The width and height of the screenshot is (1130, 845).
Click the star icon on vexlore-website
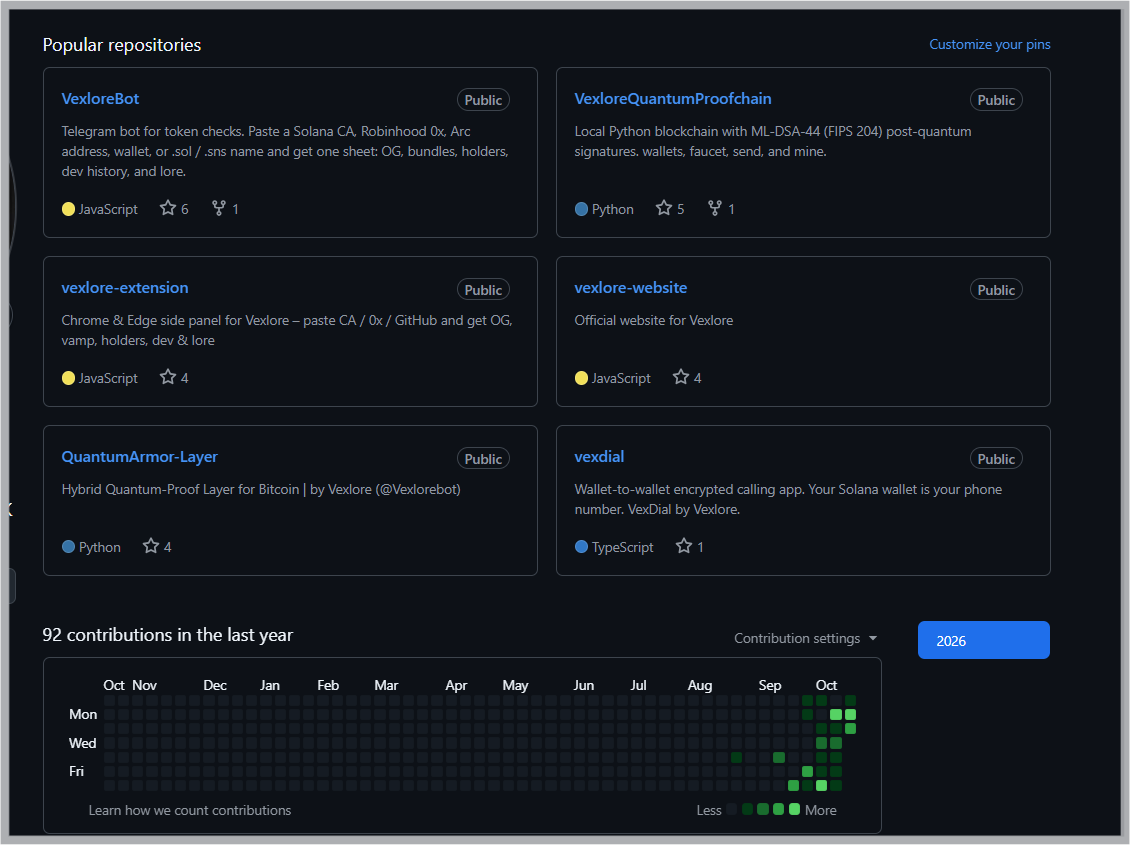pyautogui.click(x=681, y=377)
